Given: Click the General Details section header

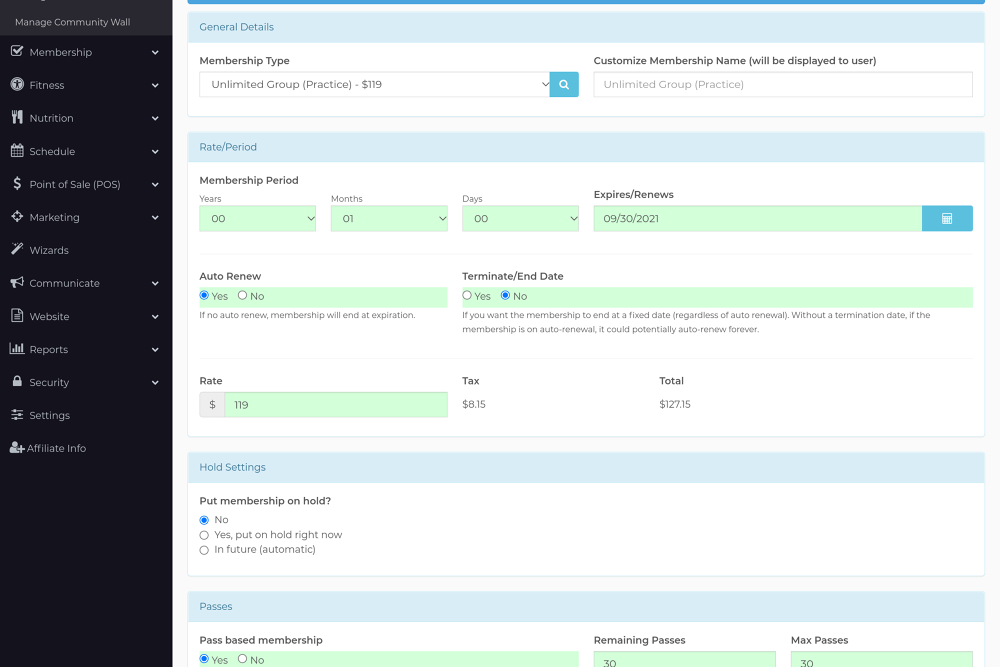Looking at the screenshot, I should tap(586, 27).
